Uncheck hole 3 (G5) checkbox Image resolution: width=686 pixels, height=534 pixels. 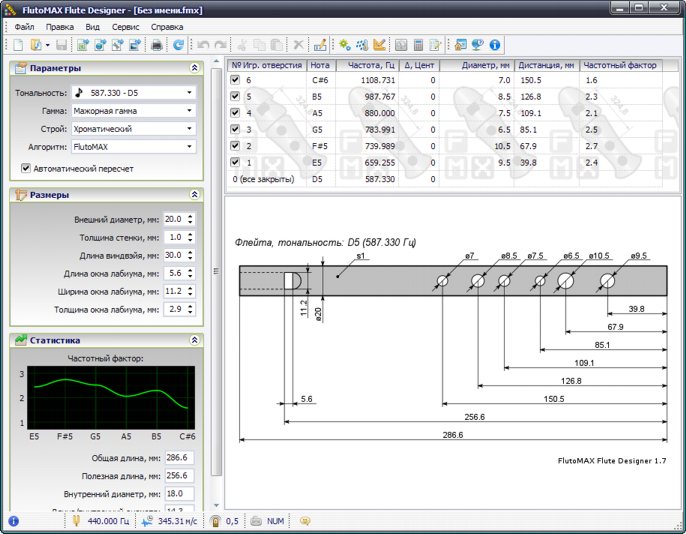(x=235, y=129)
